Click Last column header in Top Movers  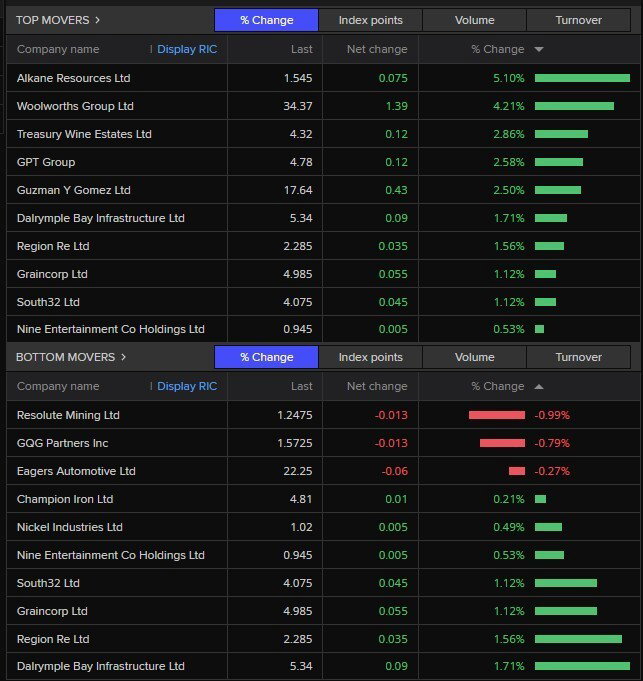[302, 50]
